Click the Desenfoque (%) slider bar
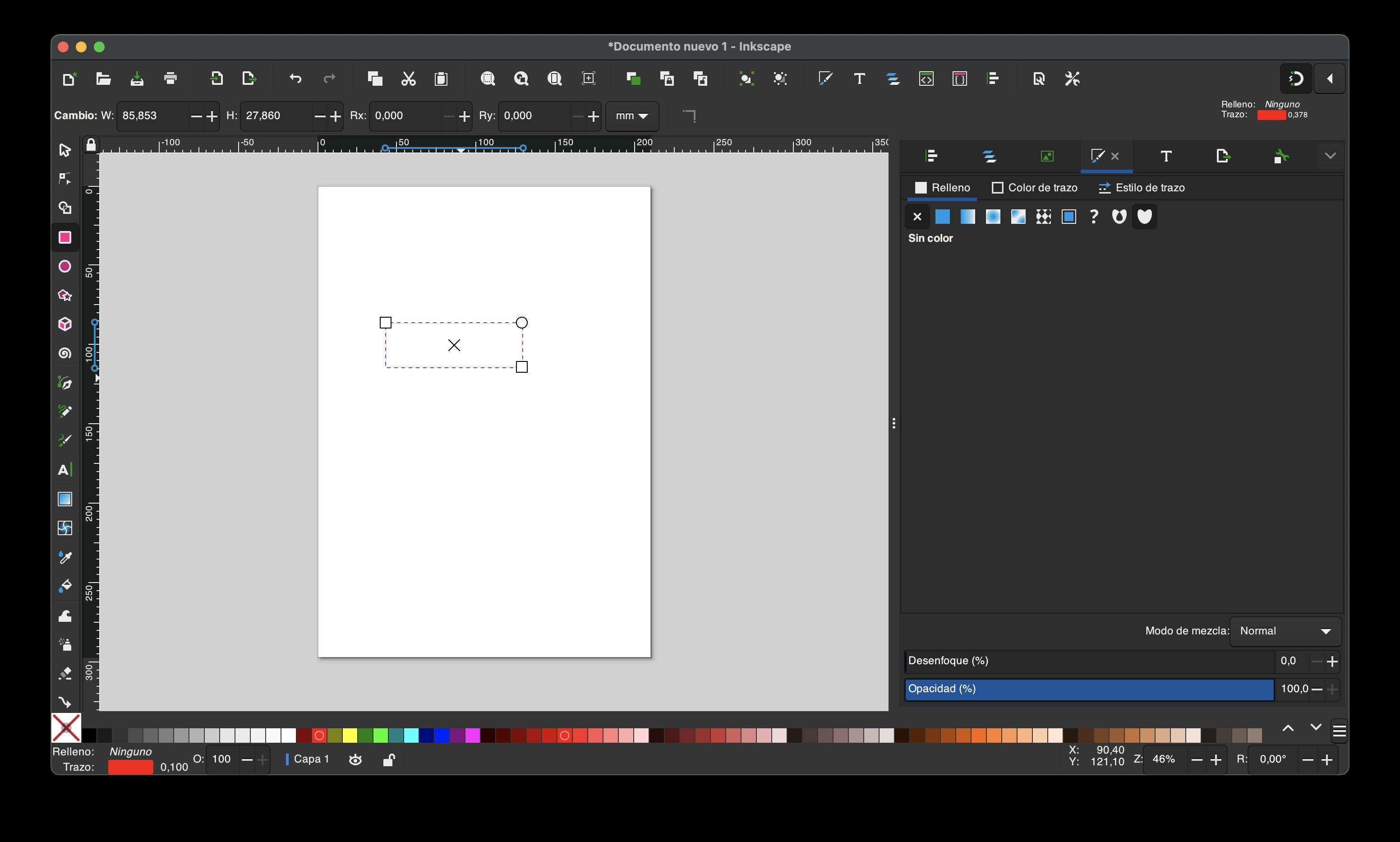 1089,661
